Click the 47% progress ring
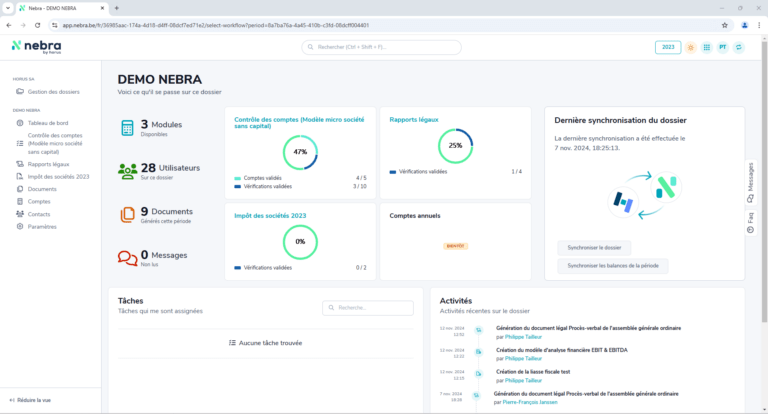The width and height of the screenshot is (768, 414). (x=300, y=152)
